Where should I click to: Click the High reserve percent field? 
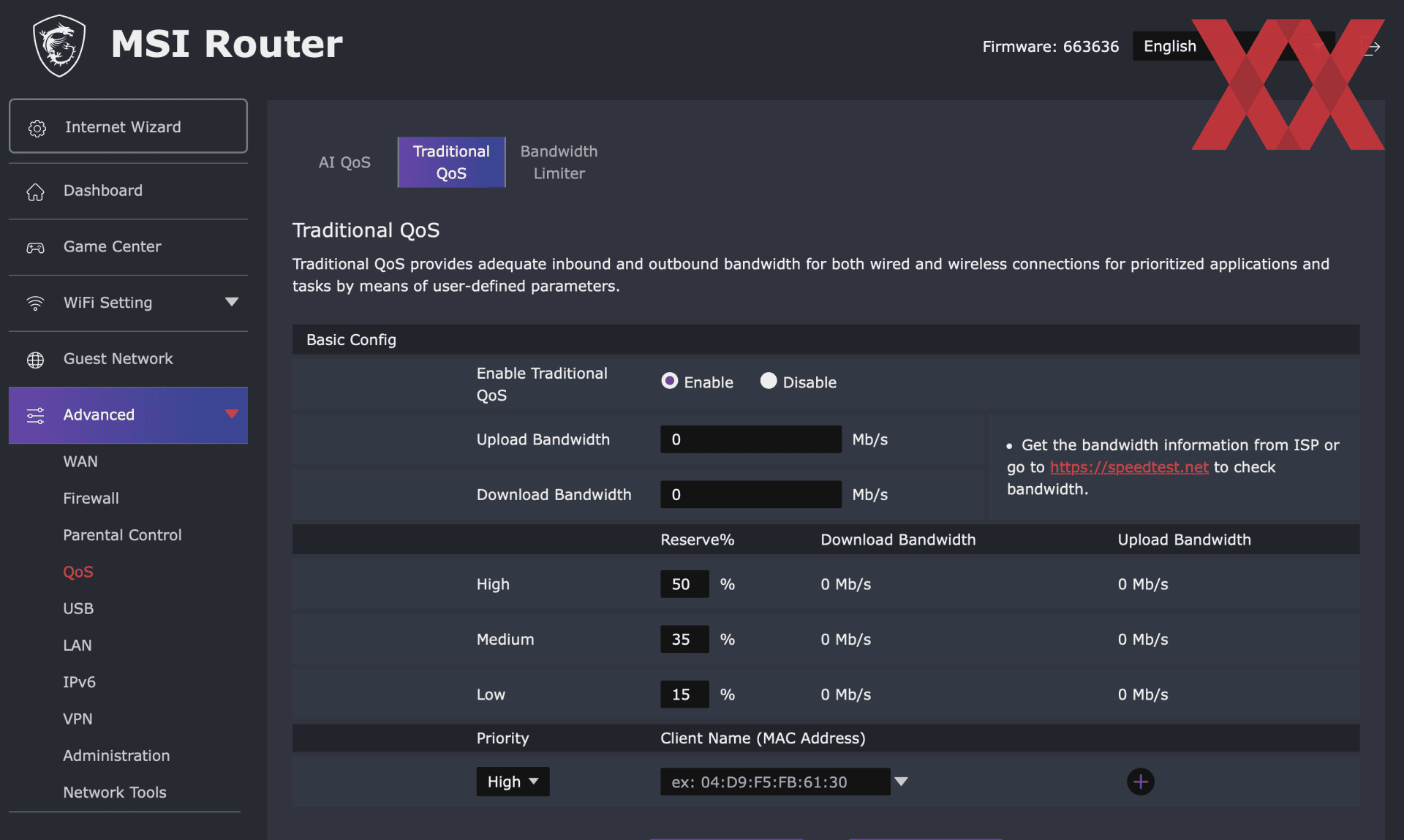pos(684,584)
